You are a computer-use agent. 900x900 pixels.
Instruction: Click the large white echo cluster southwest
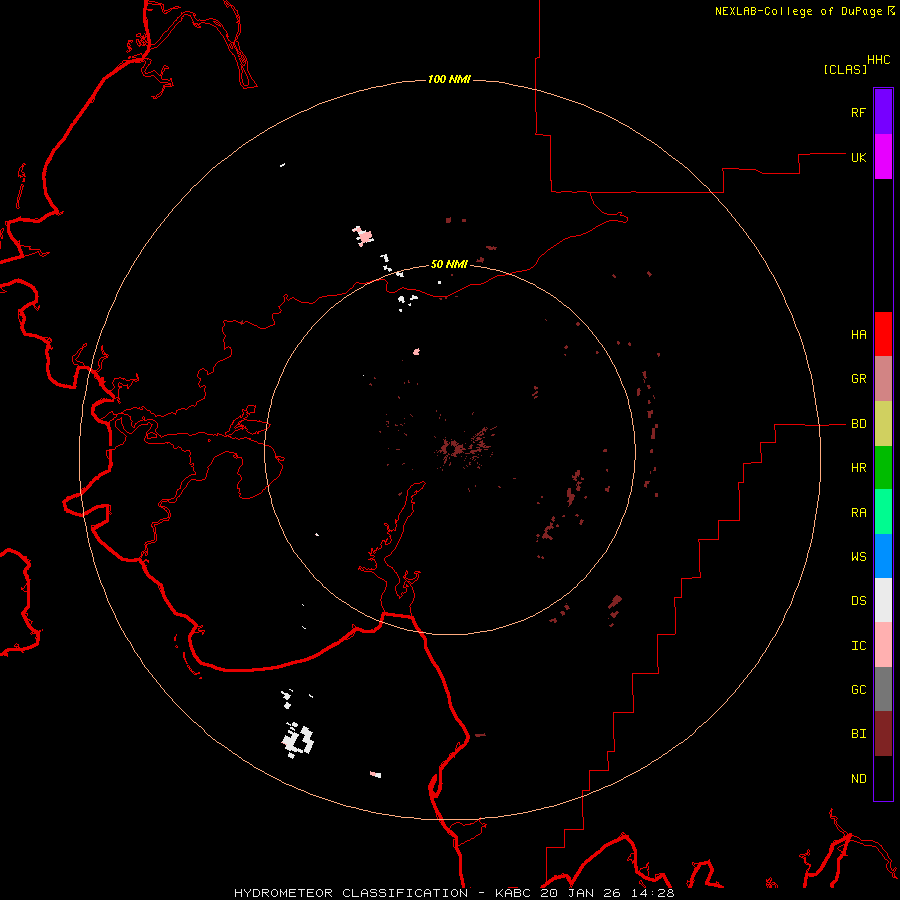pos(297,740)
